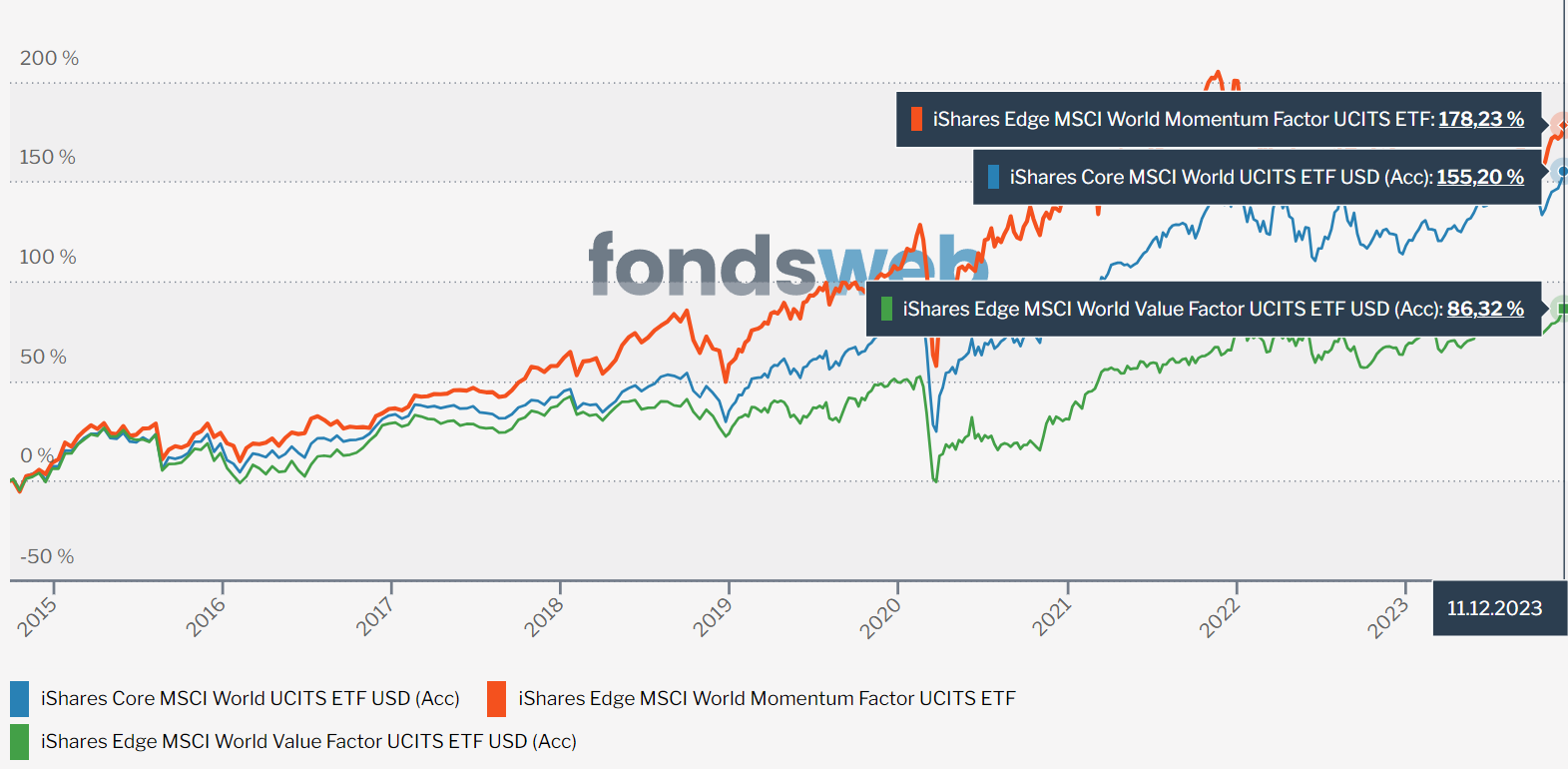Select the green data point at the chart's right edge
Image resolution: width=1568 pixels, height=769 pixels.
(1562, 309)
